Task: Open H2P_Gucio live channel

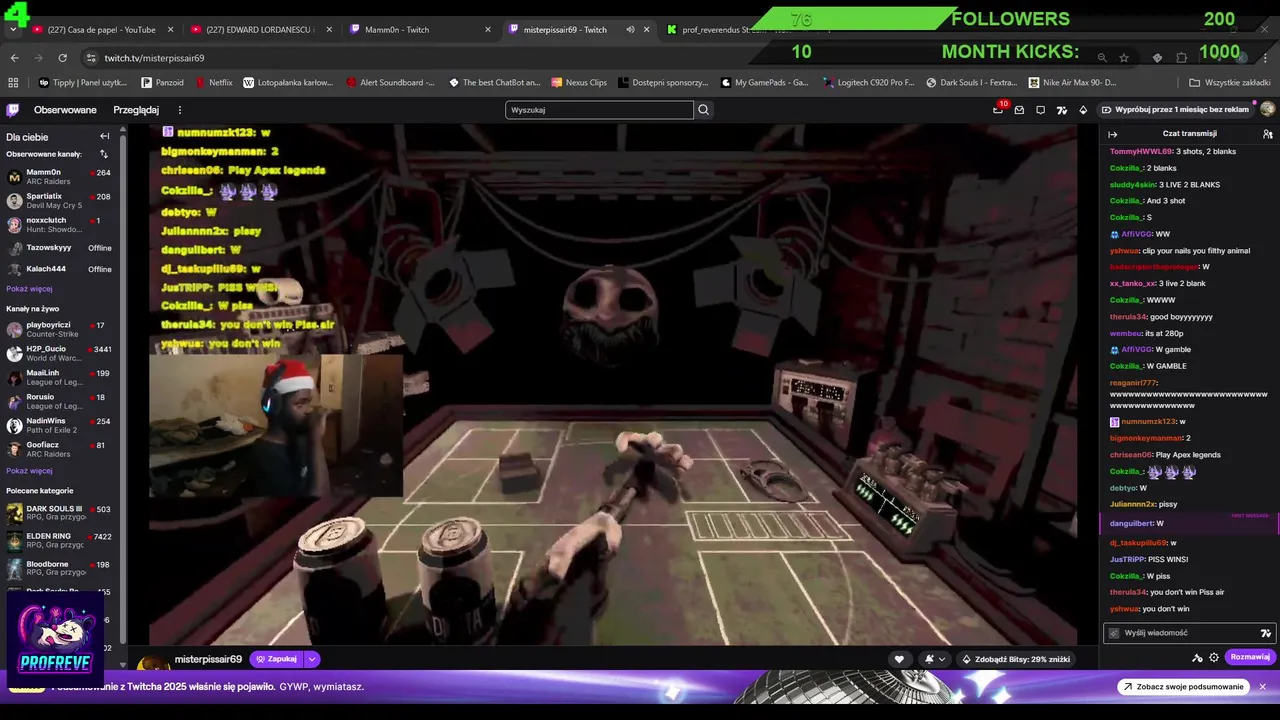Action: pyautogui.click(x=59, y=353)
